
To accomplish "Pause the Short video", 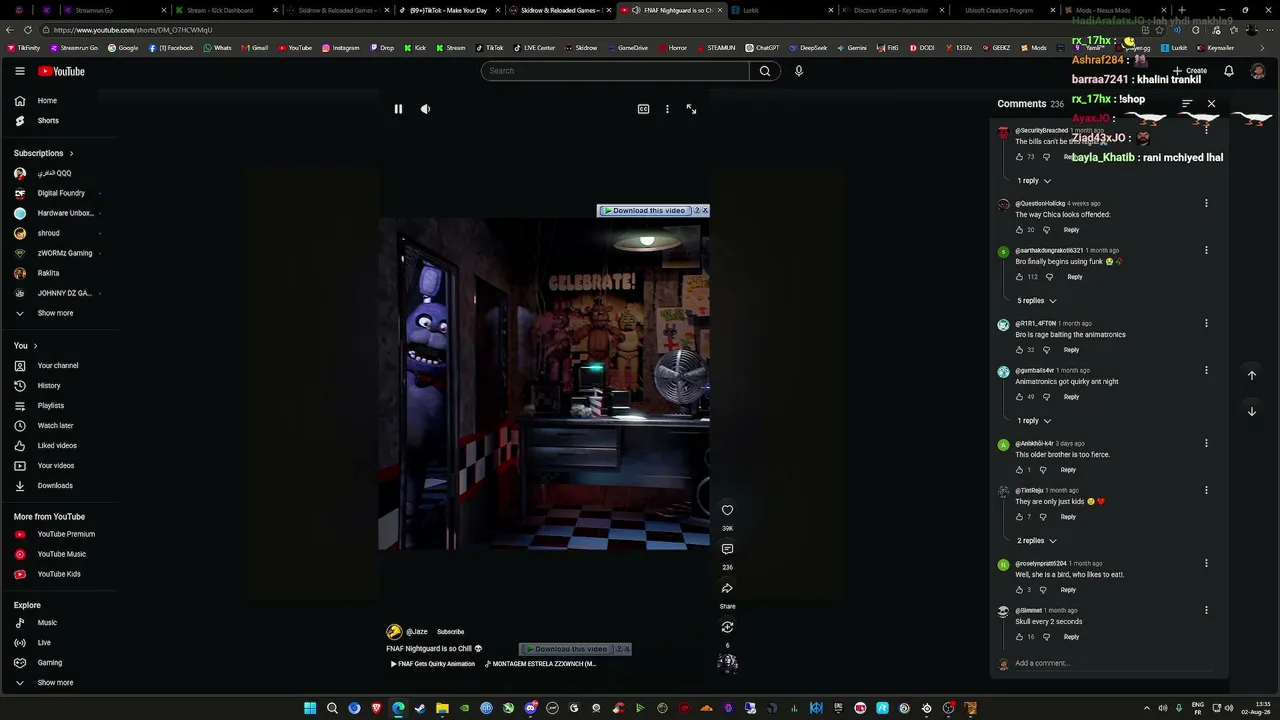I will pyautogui.click(x=398, y=109).
